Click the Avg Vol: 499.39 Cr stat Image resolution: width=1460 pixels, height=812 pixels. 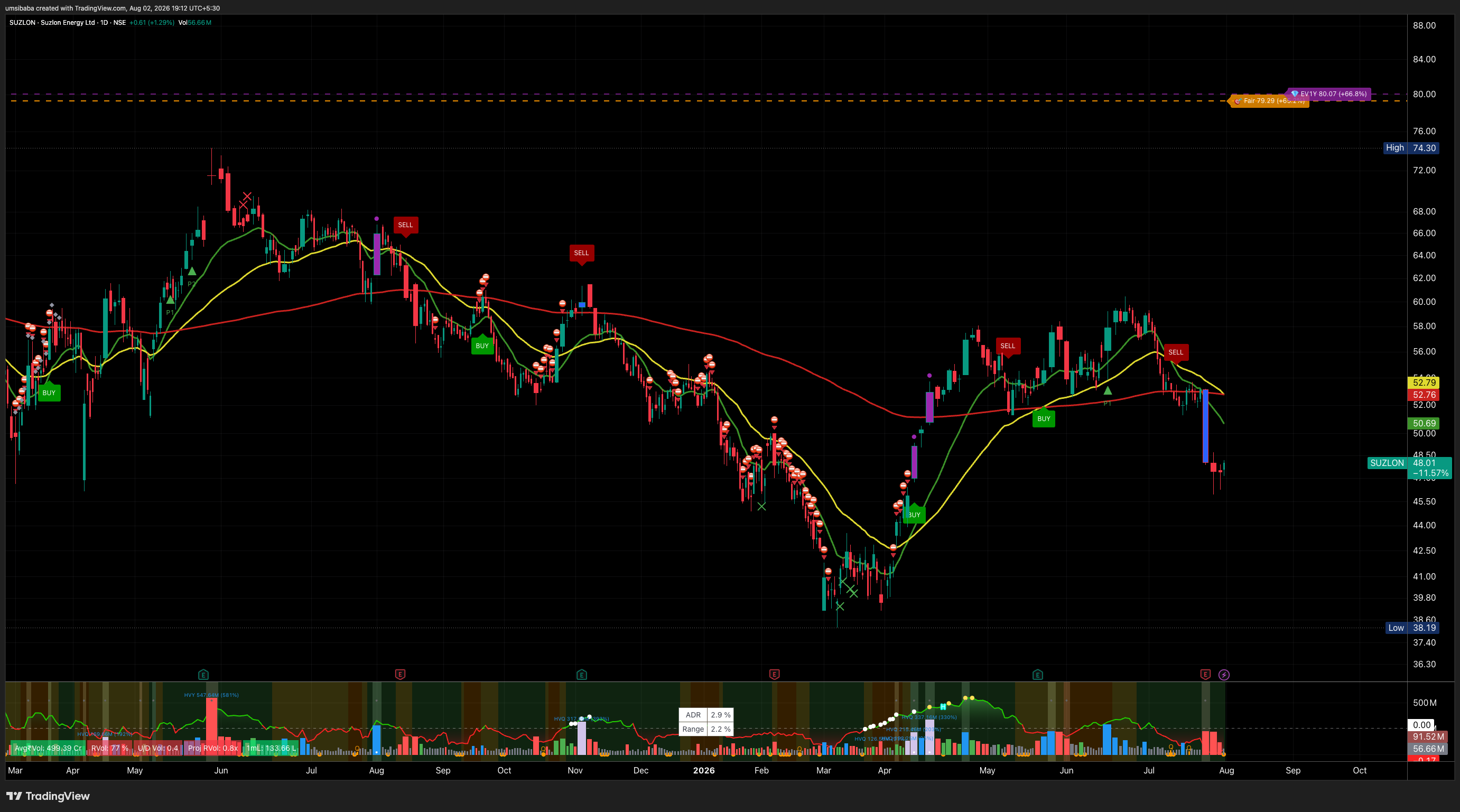[48, 748]
